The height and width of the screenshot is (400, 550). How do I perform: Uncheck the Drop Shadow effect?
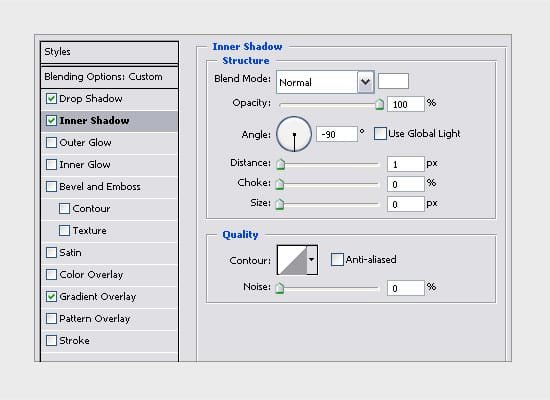click(x=51, y=99)
